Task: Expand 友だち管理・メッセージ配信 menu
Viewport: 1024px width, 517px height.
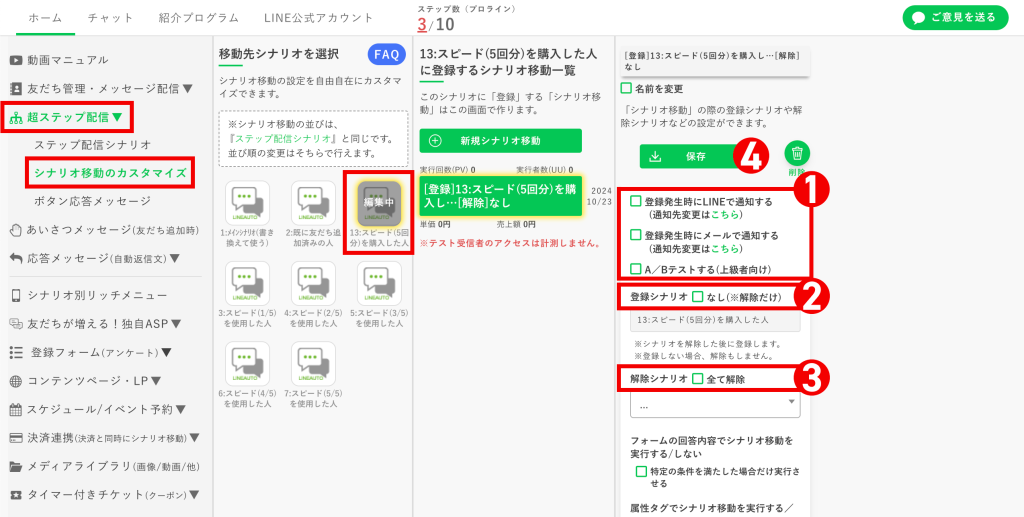Action: tap(188, 88)
